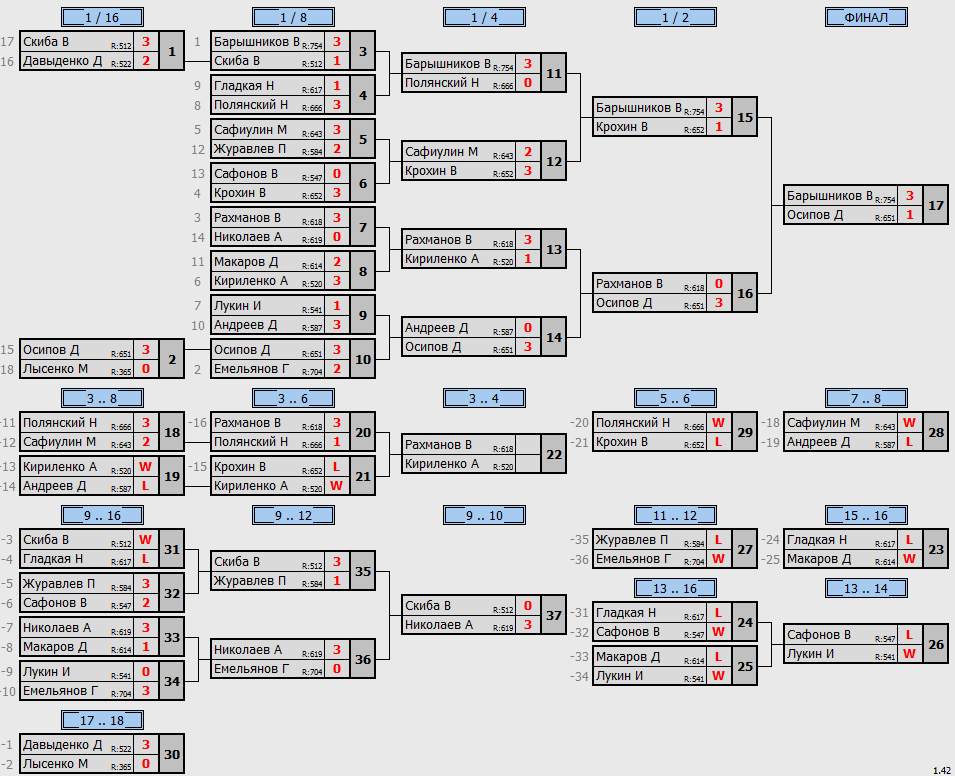The image size is (955, 776).
Task: Open the 9 .. 10 placement header
Action: click(484, 515)
